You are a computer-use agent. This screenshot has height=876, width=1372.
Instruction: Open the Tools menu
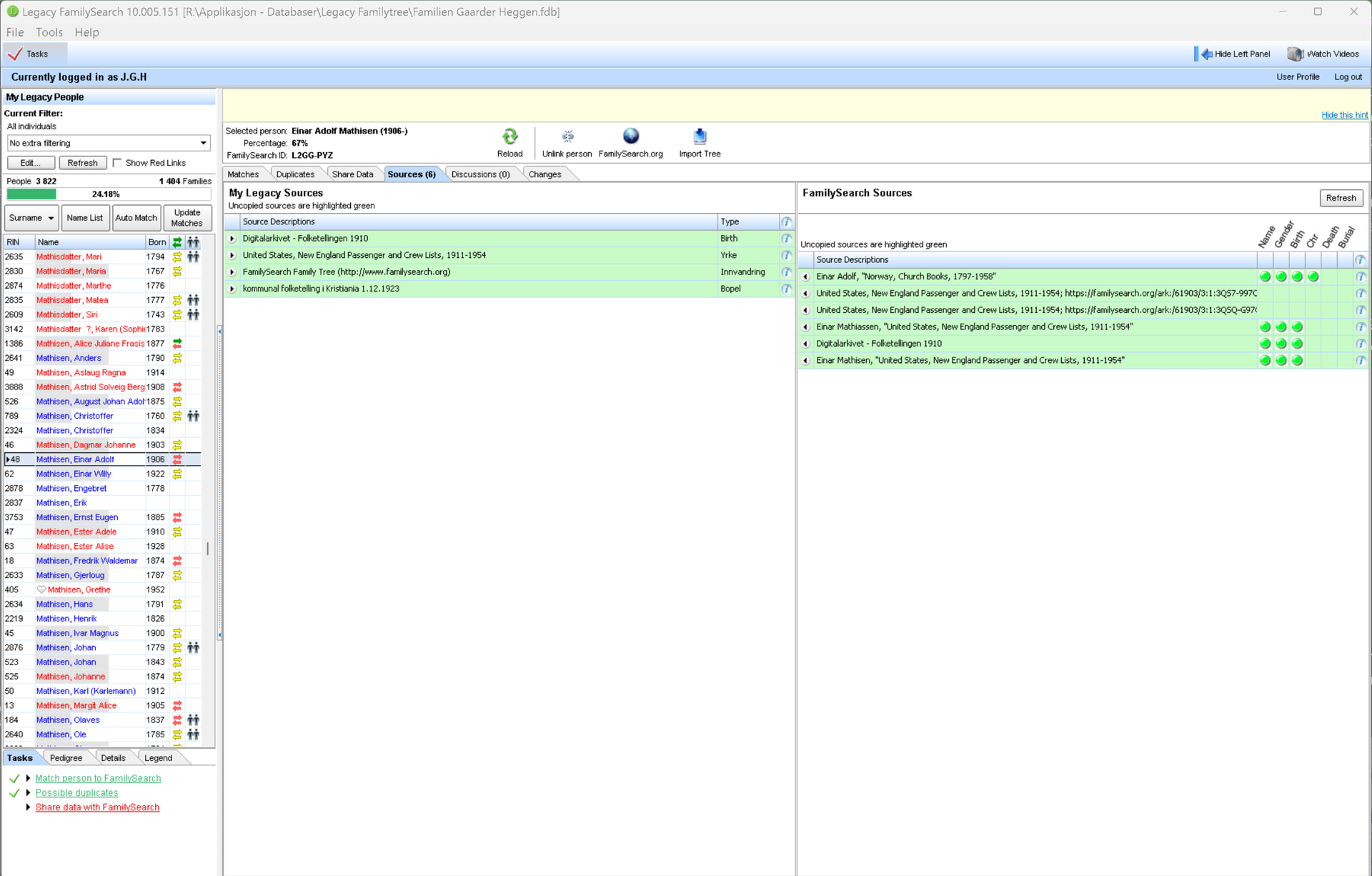[49, 32]
